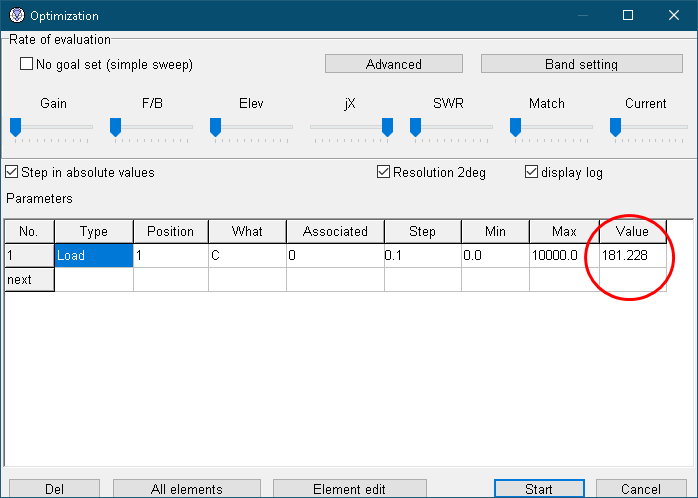Click the Step cell showing 0.1

coord(421,256)
